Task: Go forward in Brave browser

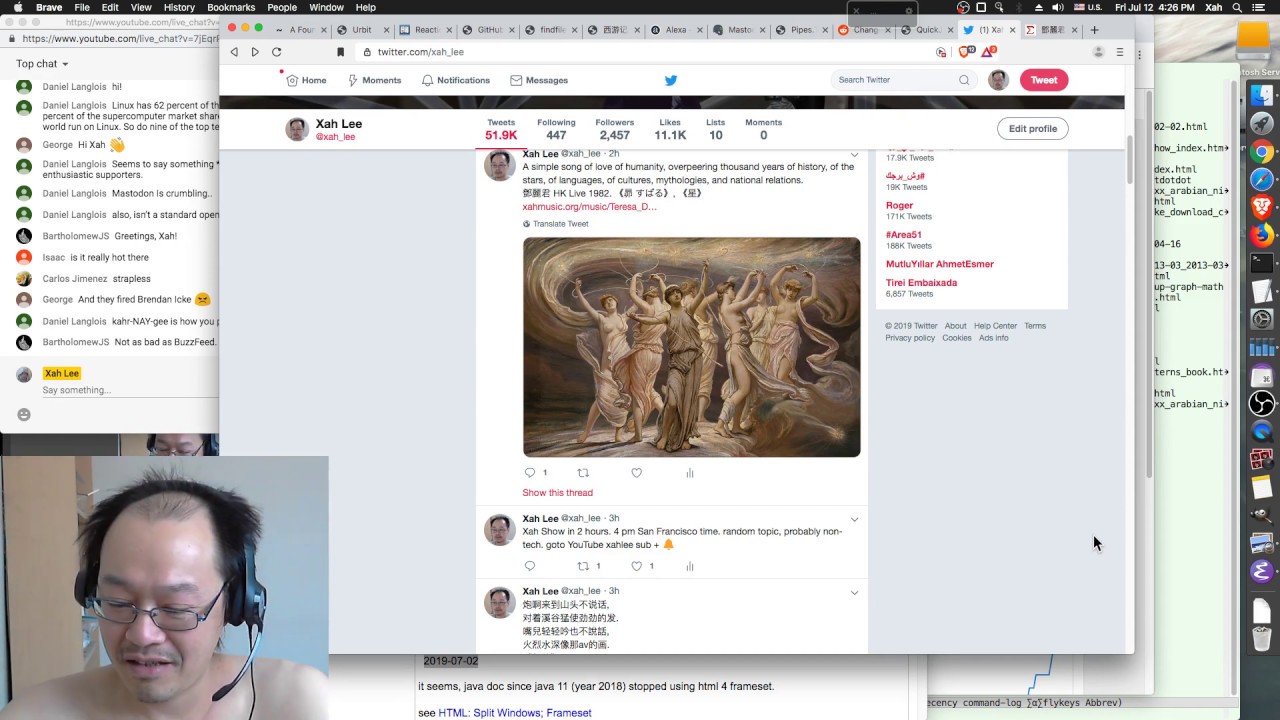Action: coord(255,52)
